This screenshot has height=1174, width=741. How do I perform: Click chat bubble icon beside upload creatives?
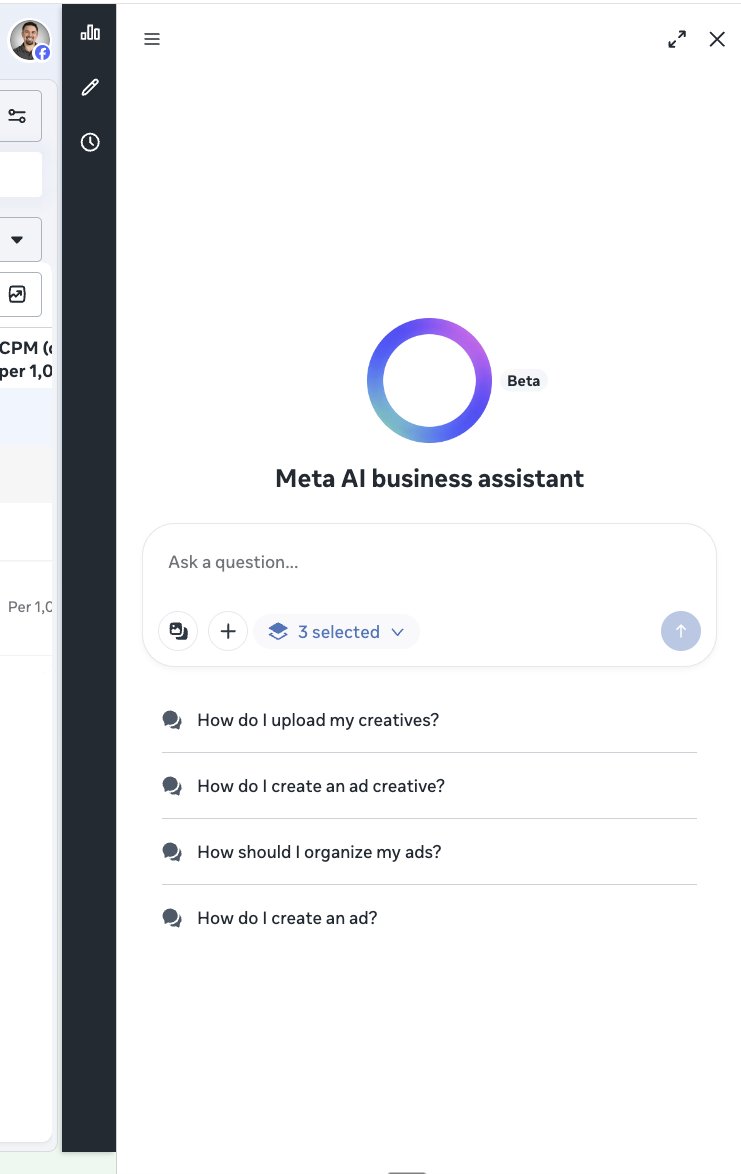172,720
